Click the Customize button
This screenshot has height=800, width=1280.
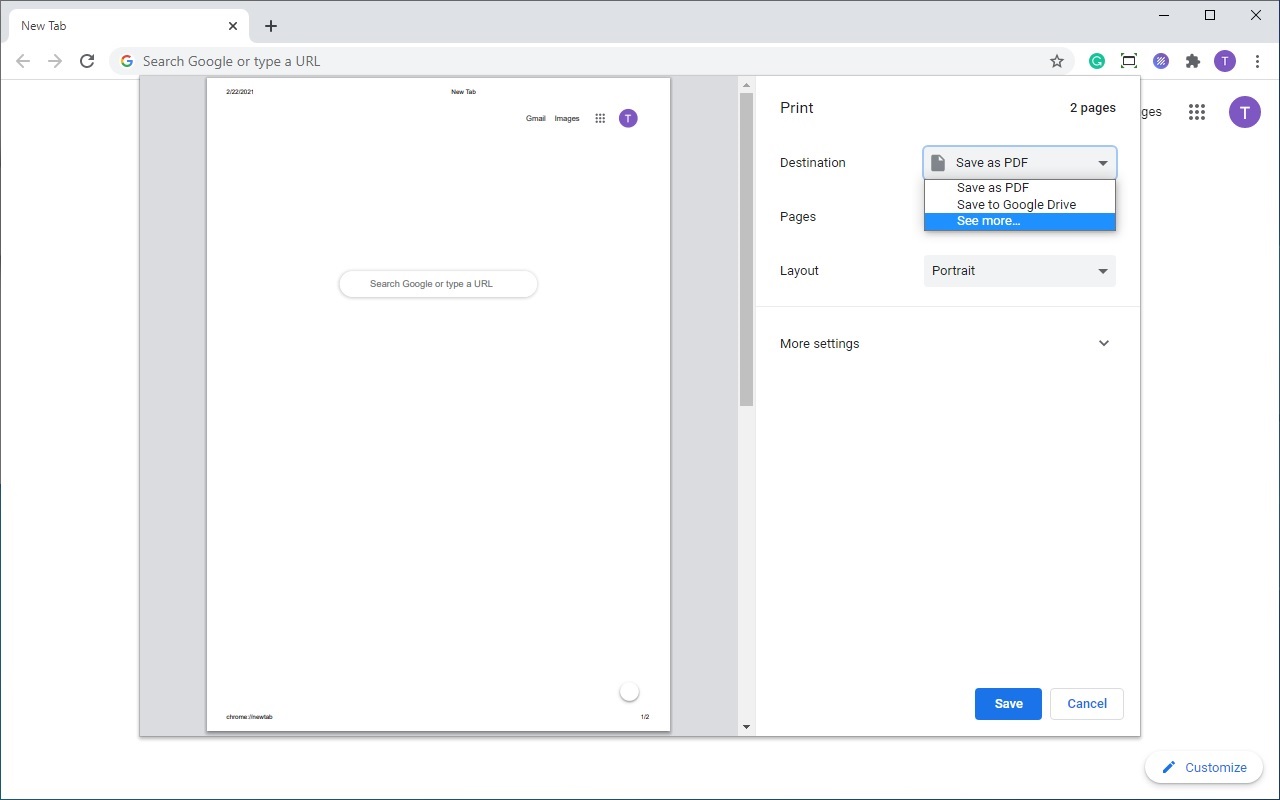tap(1203, 767)
